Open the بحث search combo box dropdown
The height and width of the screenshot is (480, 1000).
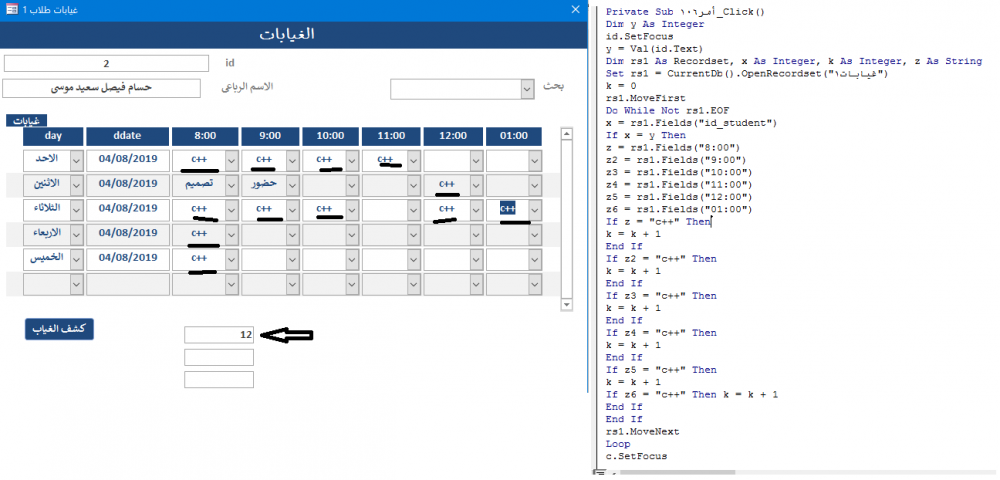(x=527, y=89)
